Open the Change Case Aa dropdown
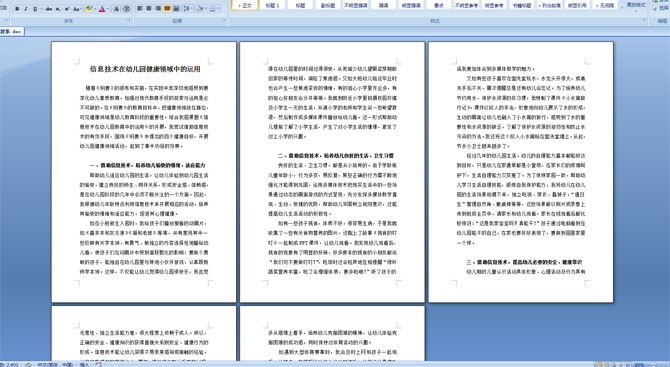670x367 pixels. 77,9
